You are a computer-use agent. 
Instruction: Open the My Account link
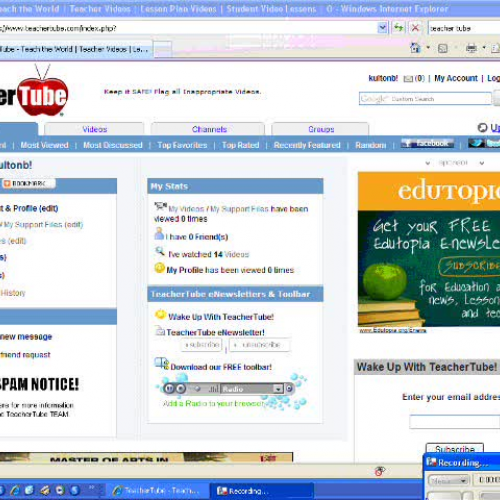click(x=456, y=78)
